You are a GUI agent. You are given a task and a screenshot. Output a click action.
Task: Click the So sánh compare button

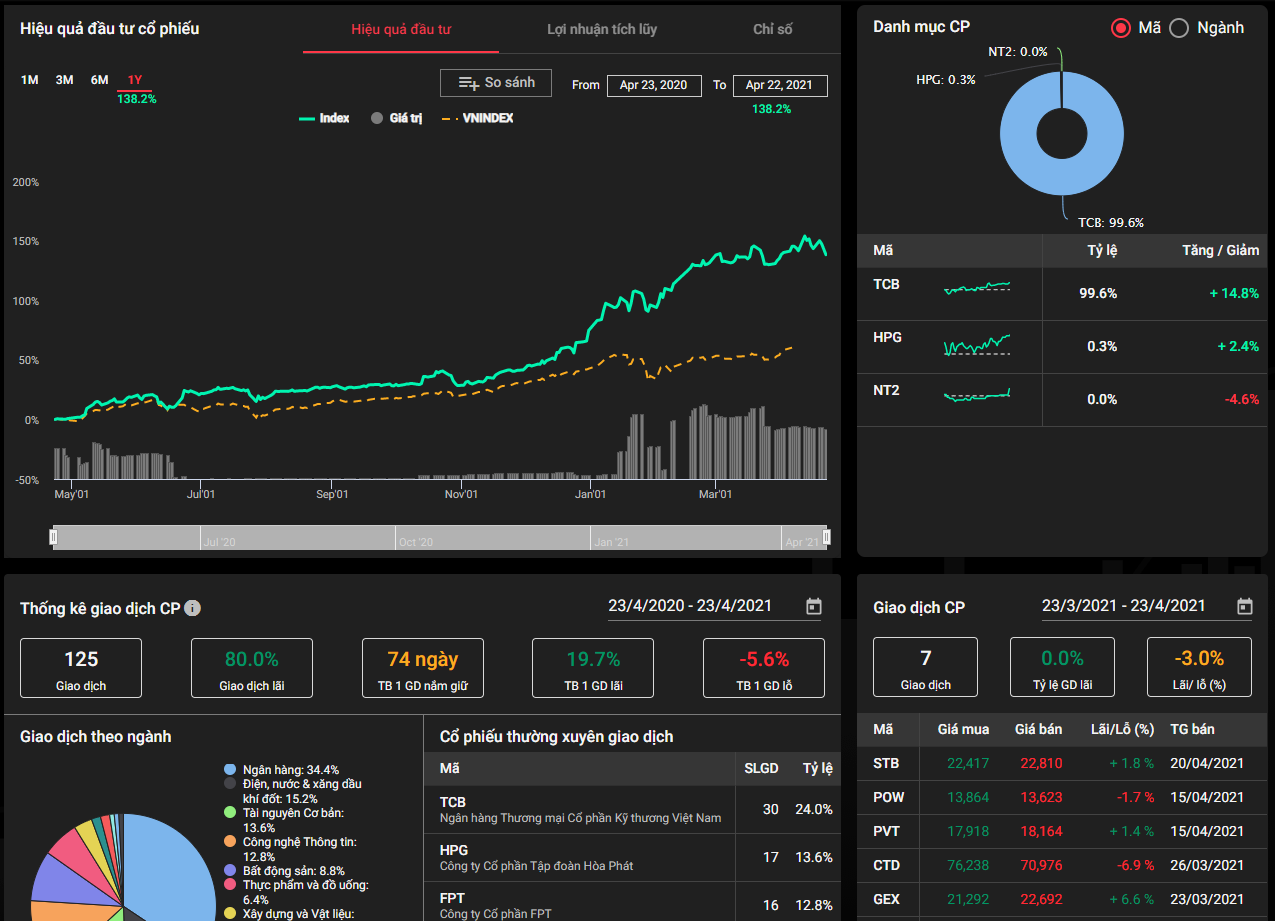click(x=496, y=83)
